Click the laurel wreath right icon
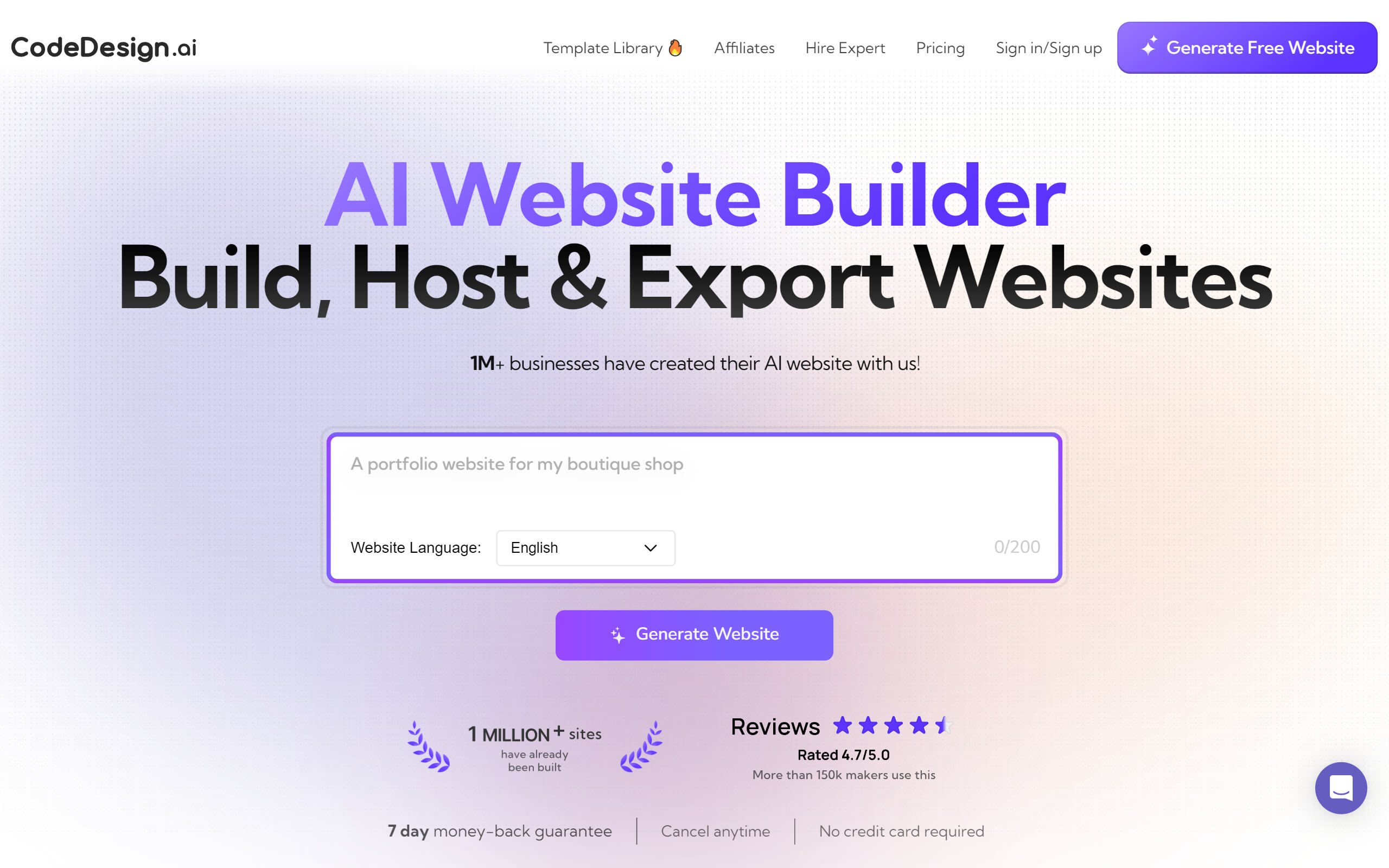This screenshot has height=868, width=1389. (643, 746)
